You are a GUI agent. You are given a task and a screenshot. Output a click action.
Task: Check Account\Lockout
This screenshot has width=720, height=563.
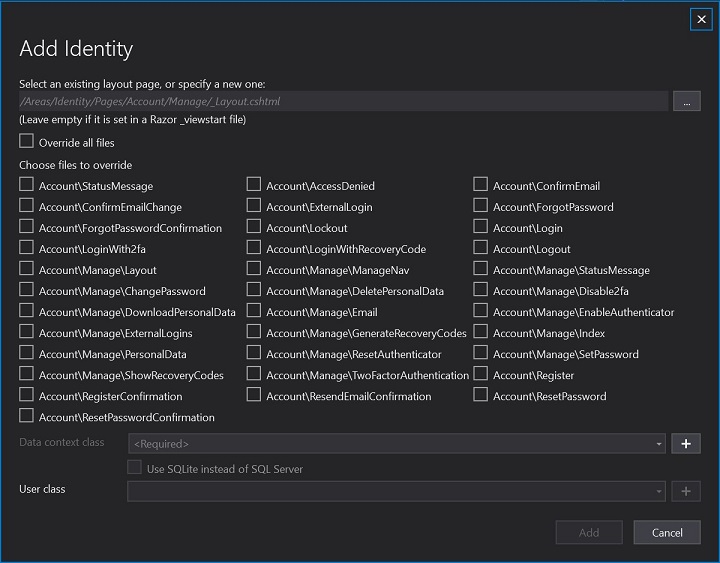click(x=253, y=226)
